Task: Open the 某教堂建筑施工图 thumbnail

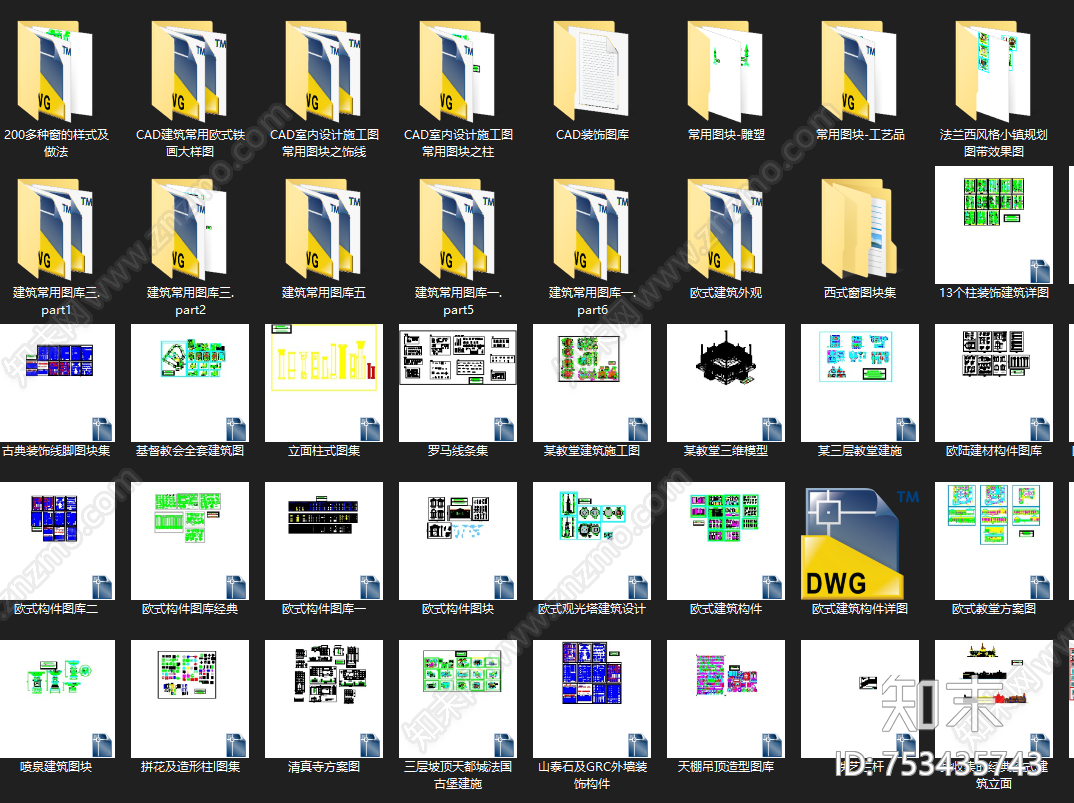Action: [x=592, y=383]
